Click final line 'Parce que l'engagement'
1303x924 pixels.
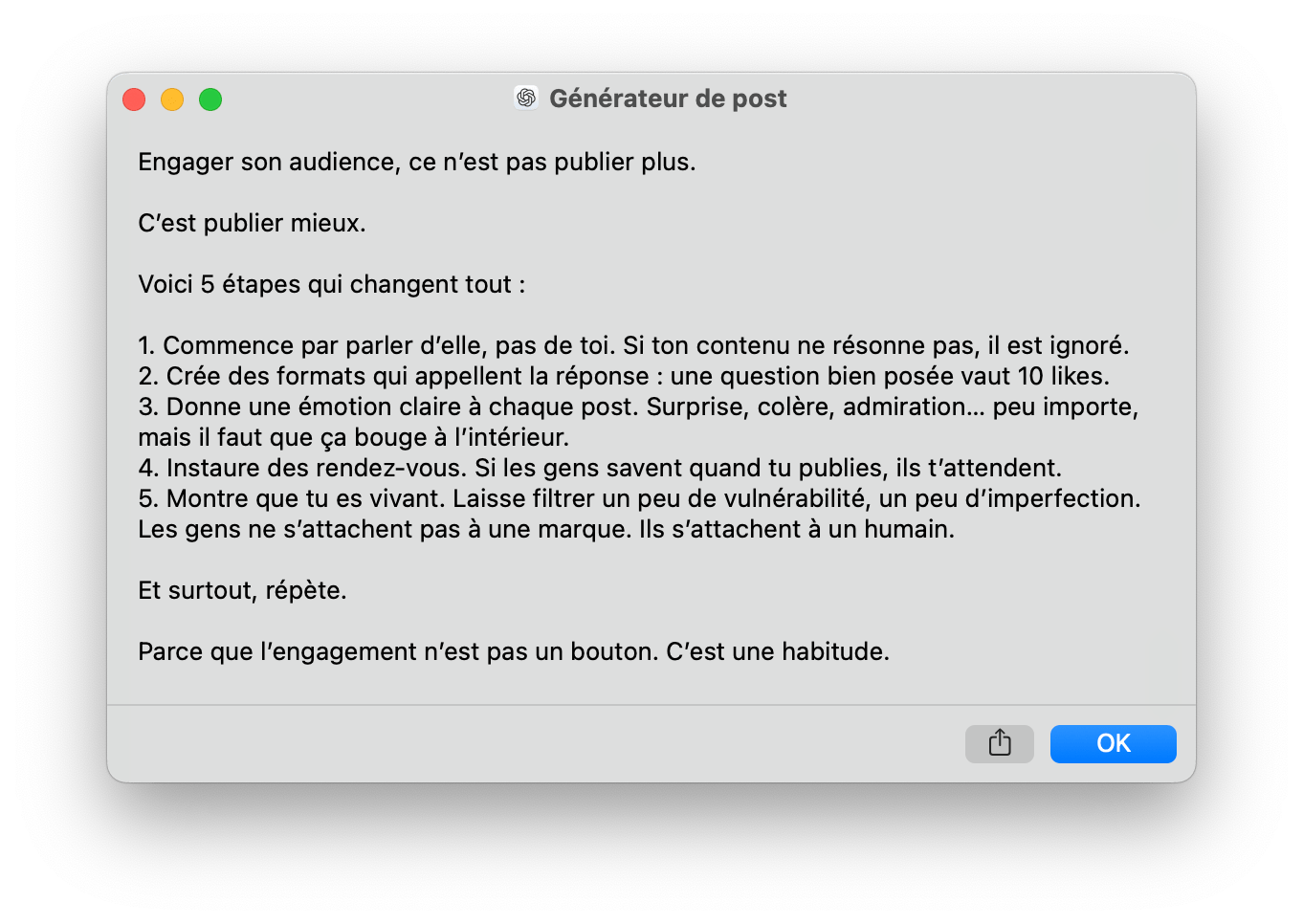[x=514, y=651]
